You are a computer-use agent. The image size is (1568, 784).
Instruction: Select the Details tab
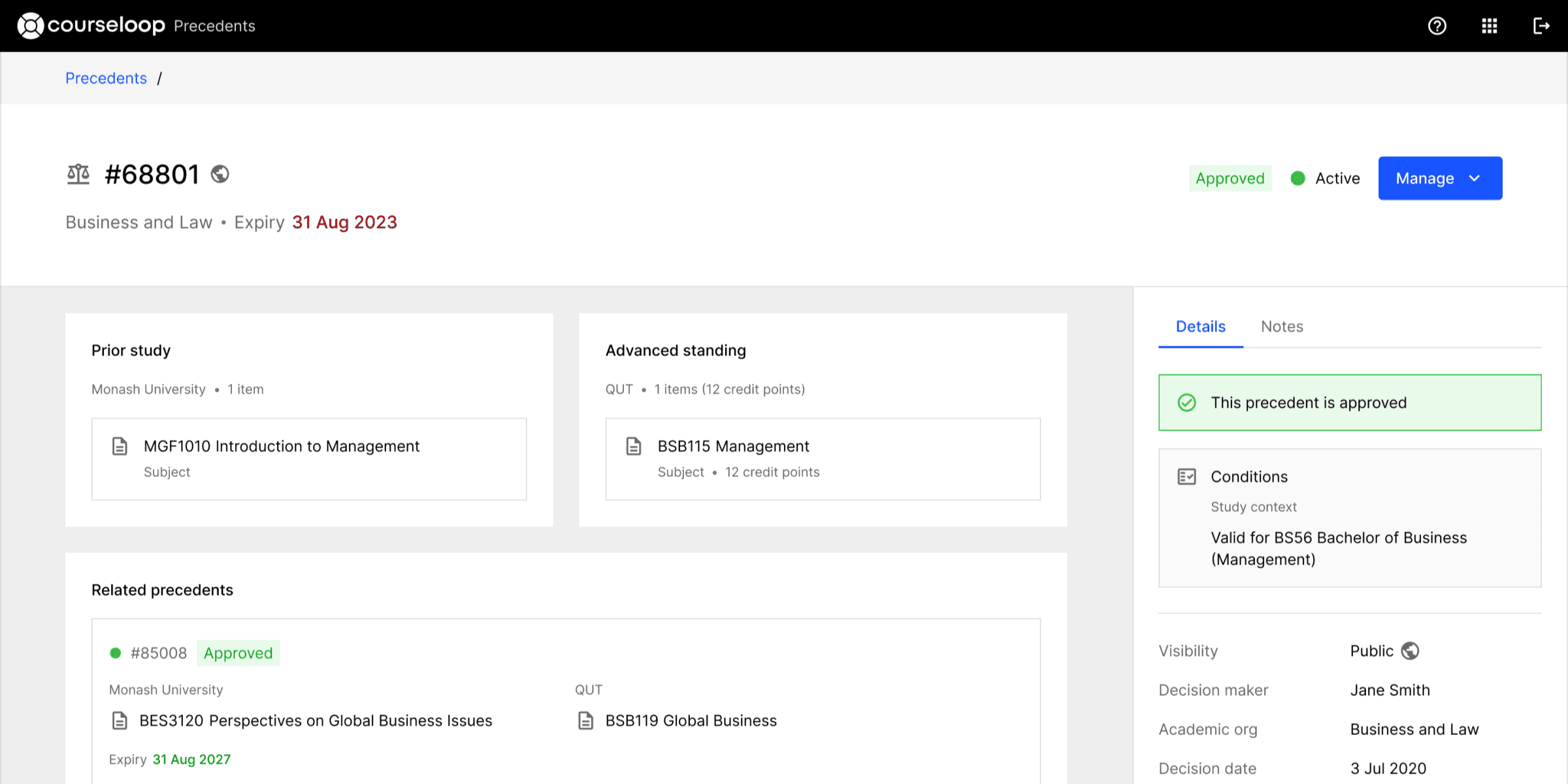click(x=1200, y=327)
